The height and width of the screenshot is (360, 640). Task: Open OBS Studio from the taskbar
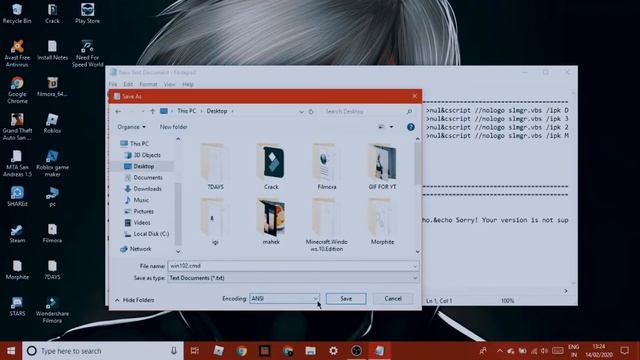[x=356, y=351]
